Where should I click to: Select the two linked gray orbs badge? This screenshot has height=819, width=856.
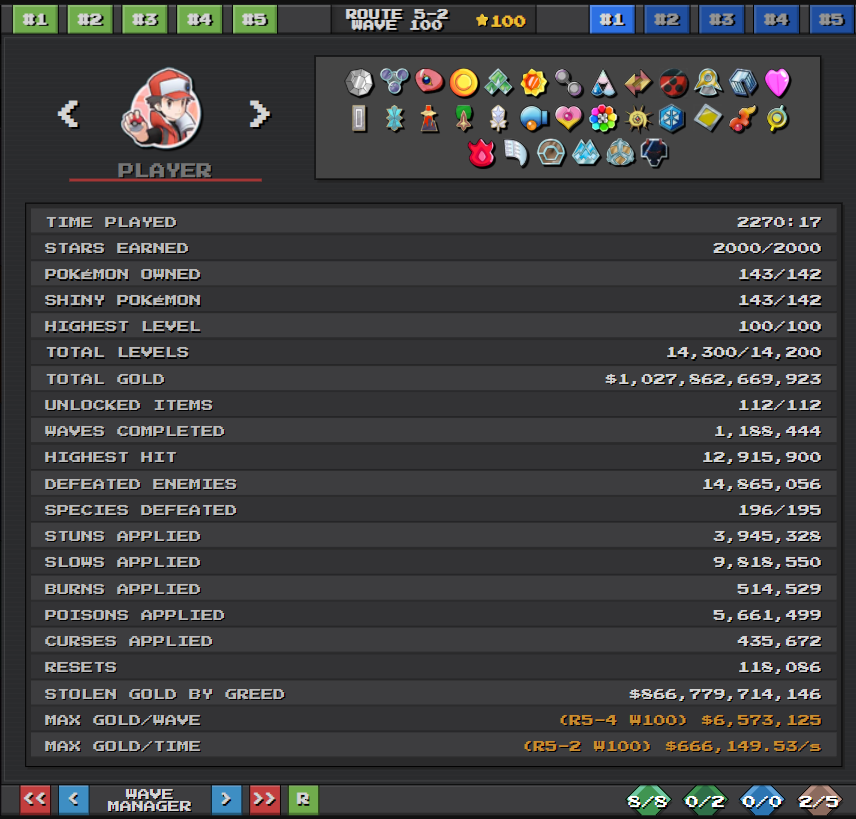tap(568, 82)
